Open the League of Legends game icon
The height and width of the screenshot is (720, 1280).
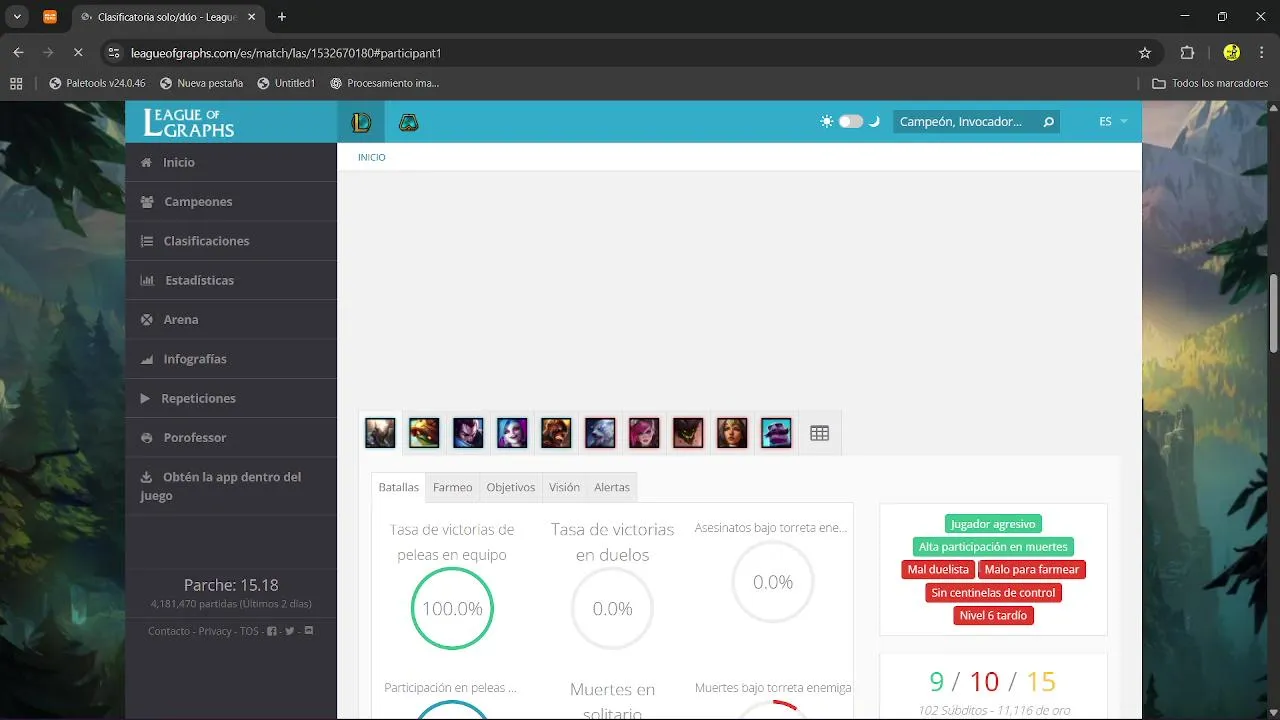click(x=361, y=122)
